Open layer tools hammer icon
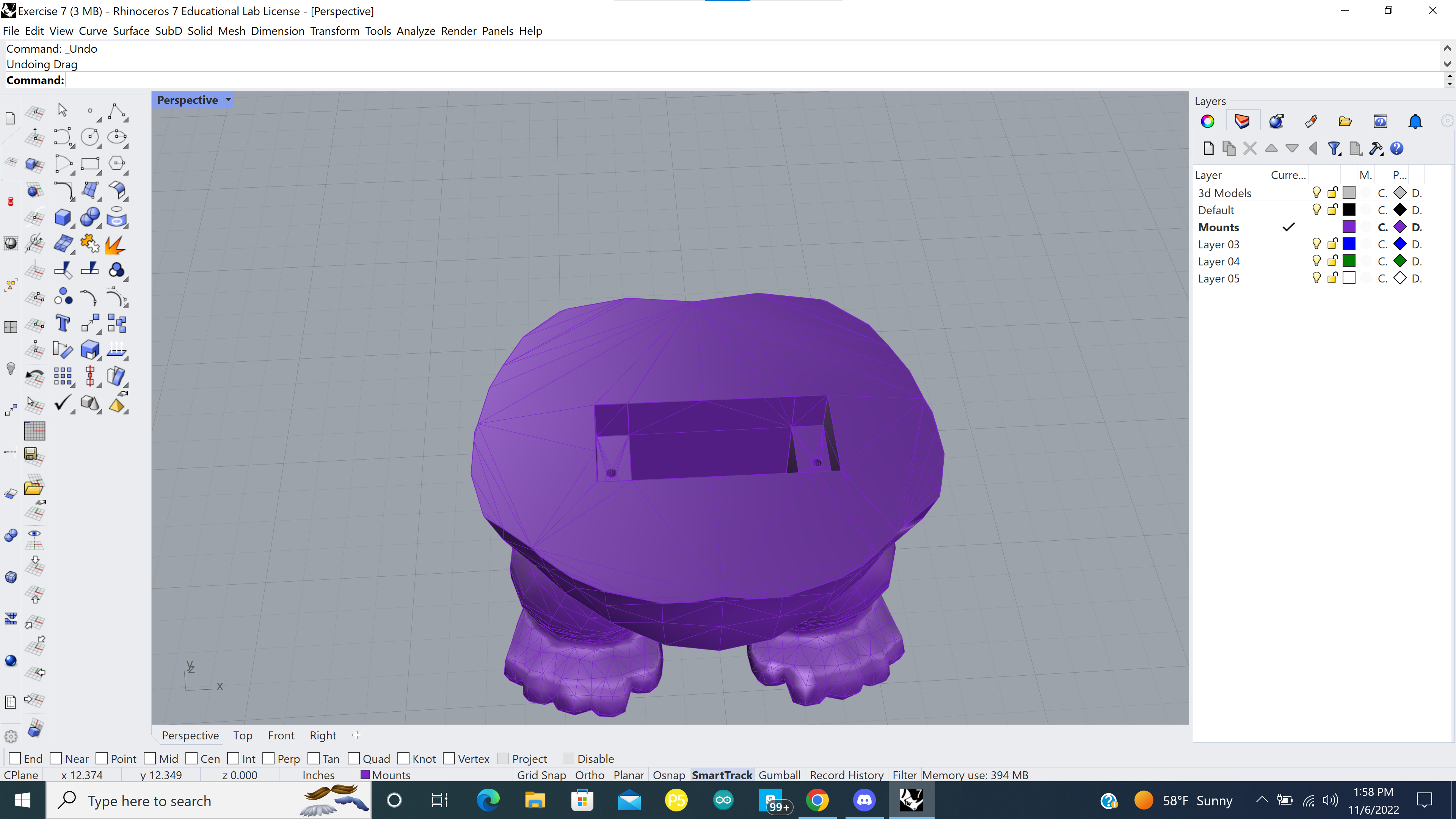Screen dimensions: 1456x819 click(1376, 148)
